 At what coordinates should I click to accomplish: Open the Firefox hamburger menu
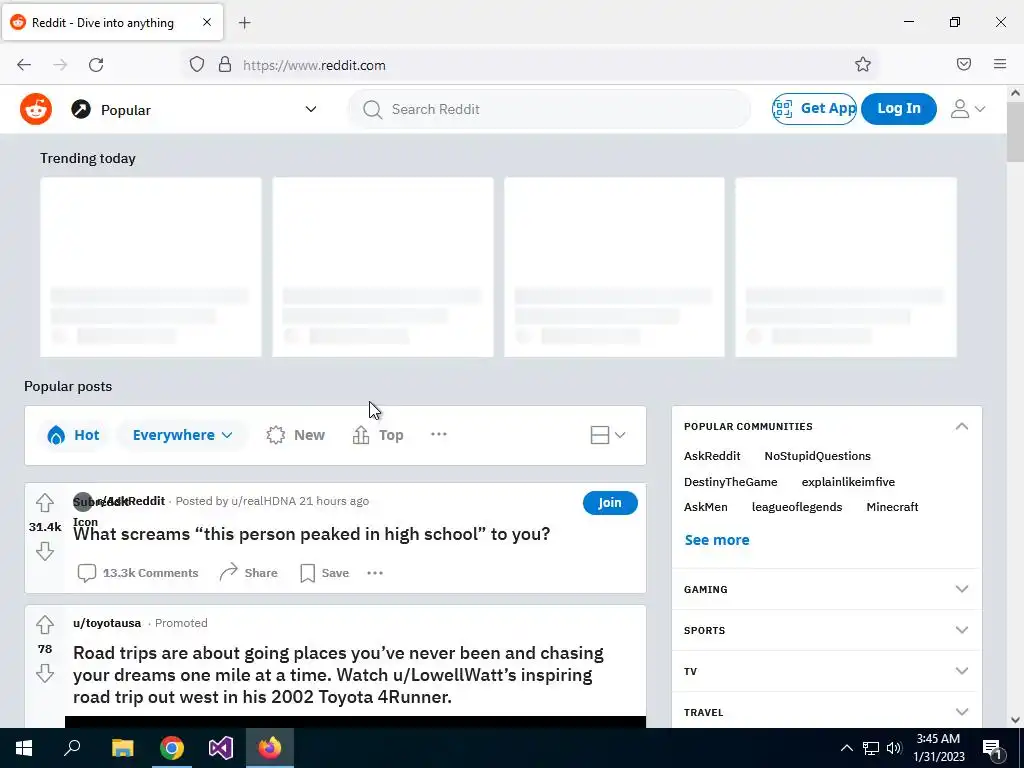click(x=1000, y=64)
